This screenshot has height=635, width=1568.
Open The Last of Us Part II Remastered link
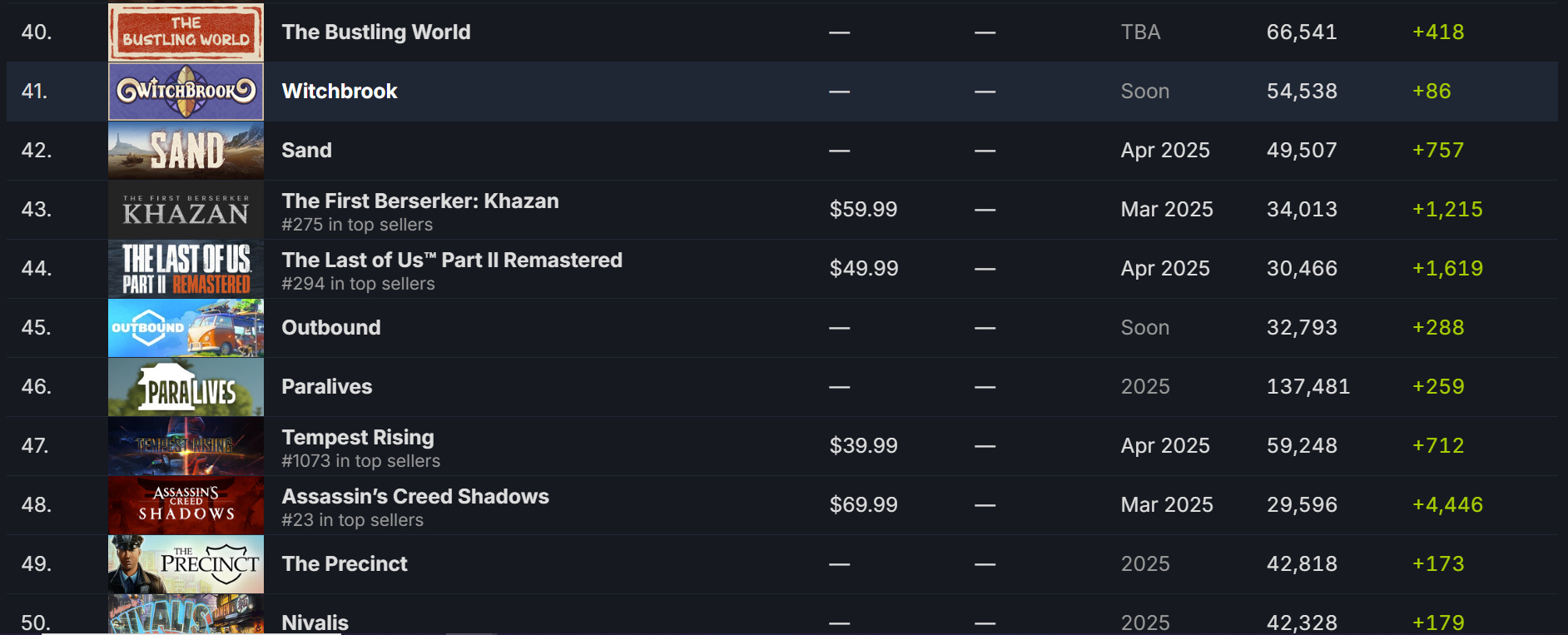(x=452, y=260)
